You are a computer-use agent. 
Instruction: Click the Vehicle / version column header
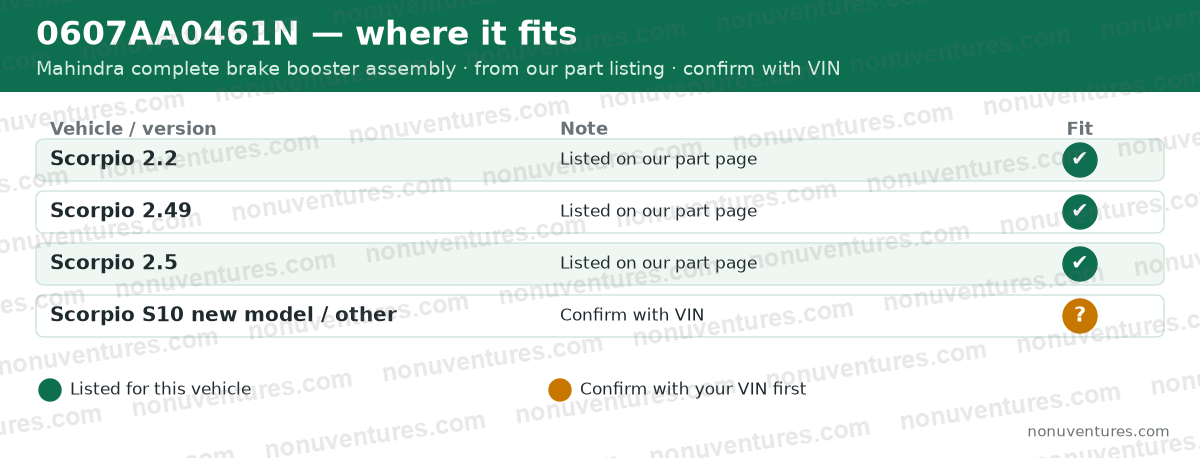click(x=133, y=128)
